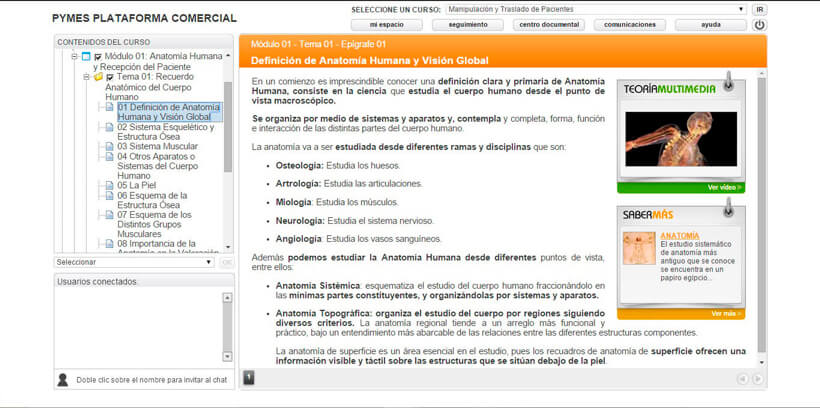Open the ayuda menu
820x408 pixels.
coord(711,25)
